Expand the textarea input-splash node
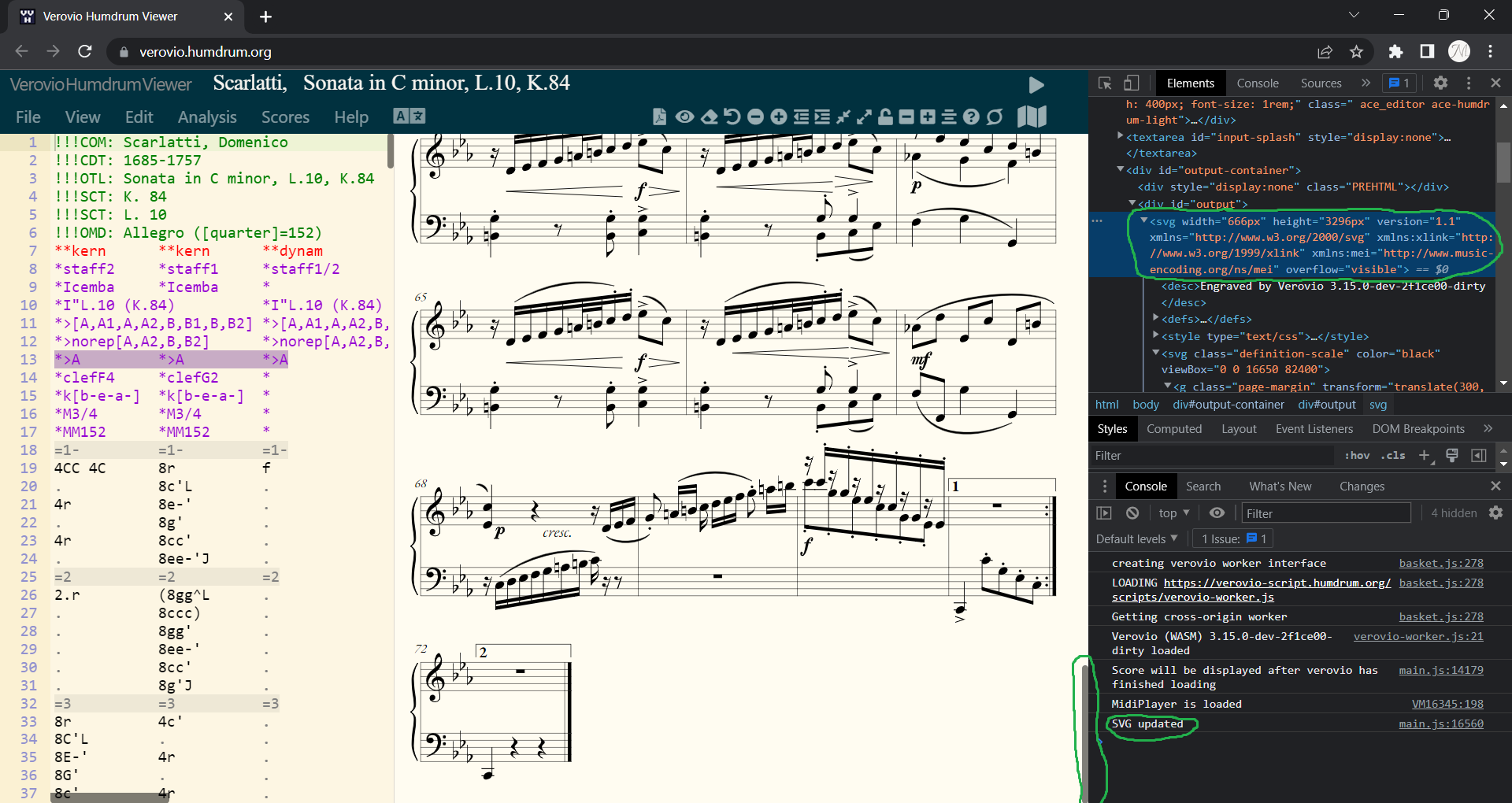The image size is (1512, 803). tap(1120, 136)
